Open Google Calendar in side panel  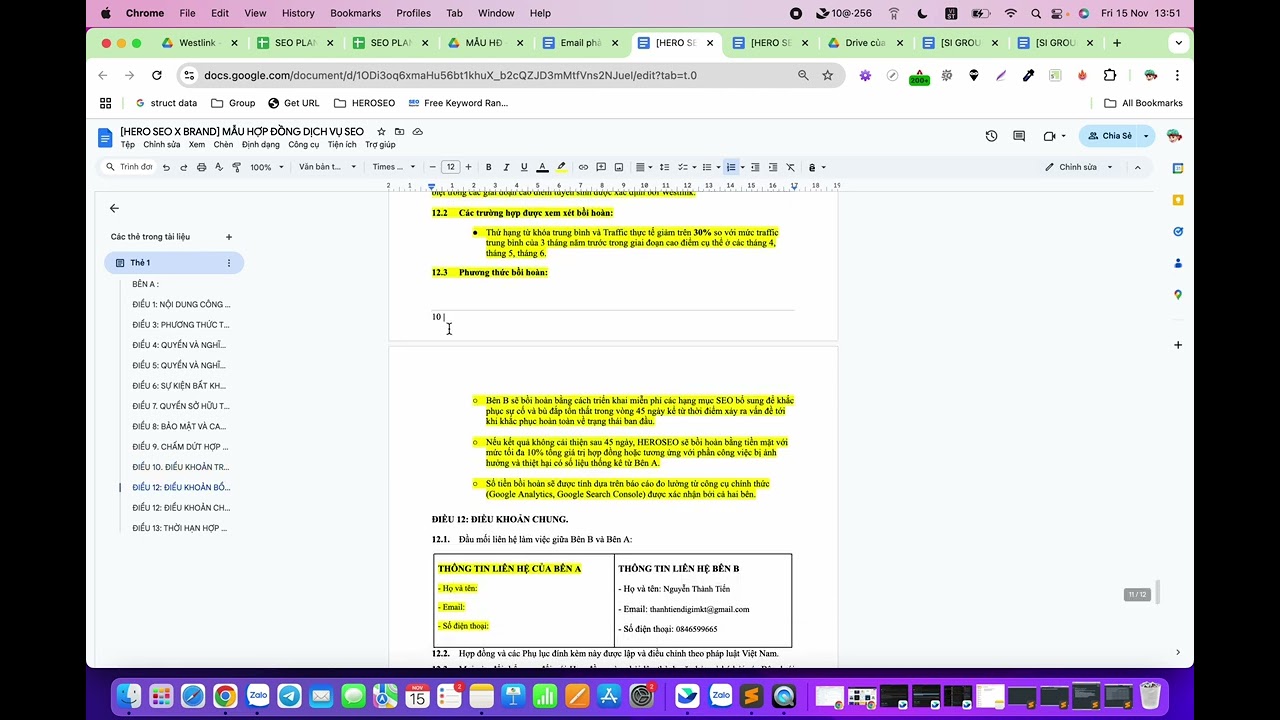1178,168
